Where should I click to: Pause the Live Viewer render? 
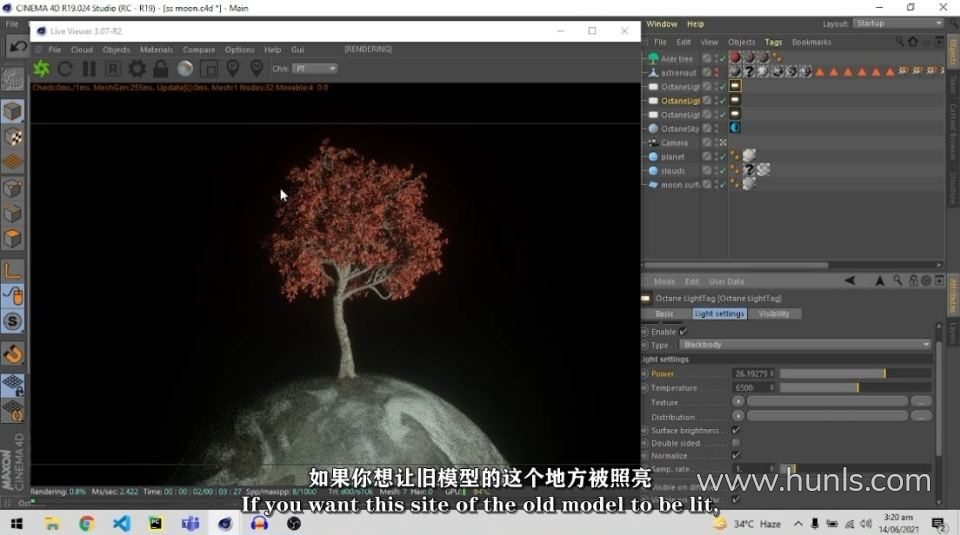(89, 69)
